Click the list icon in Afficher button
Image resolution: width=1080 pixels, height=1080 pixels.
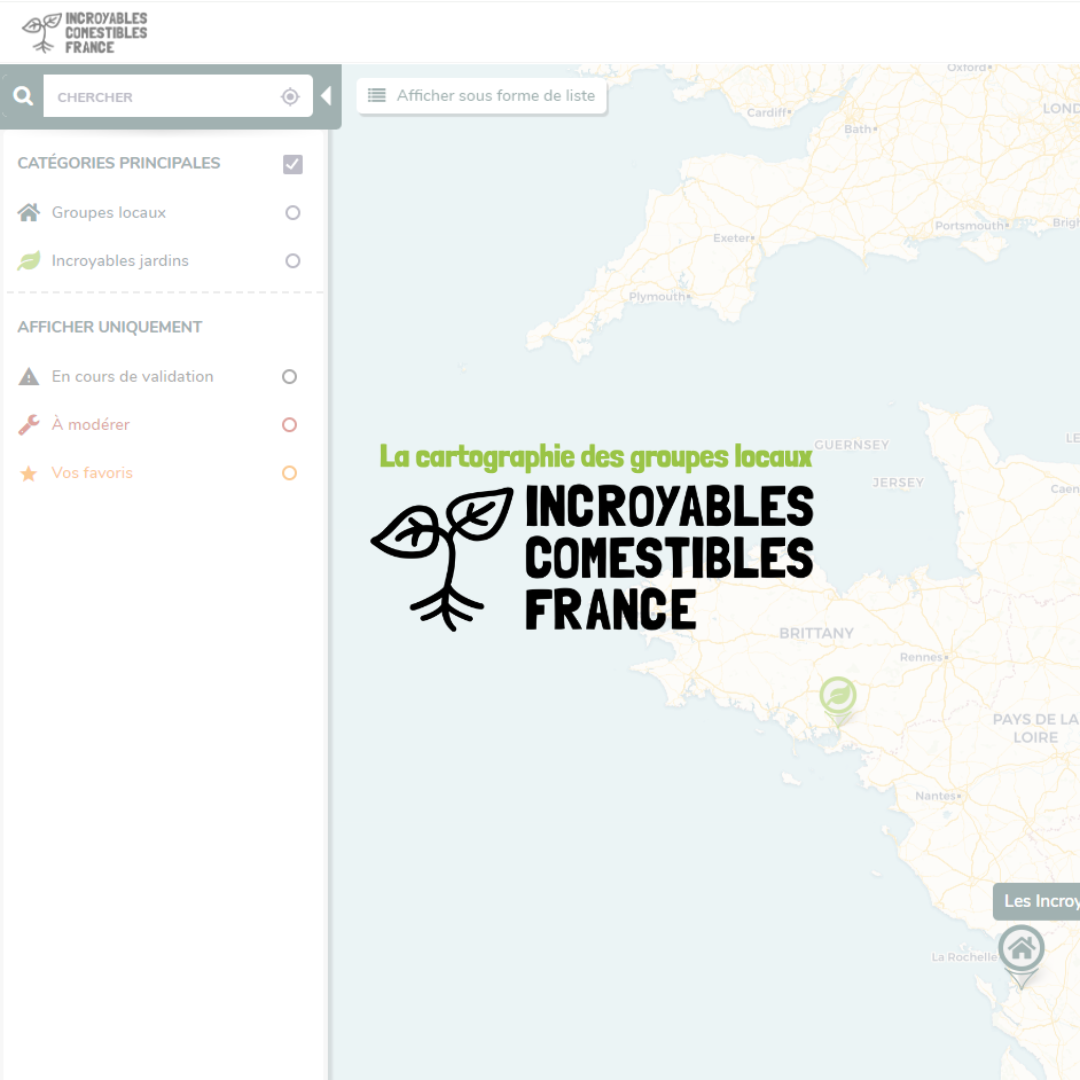(x=377, y=95)
